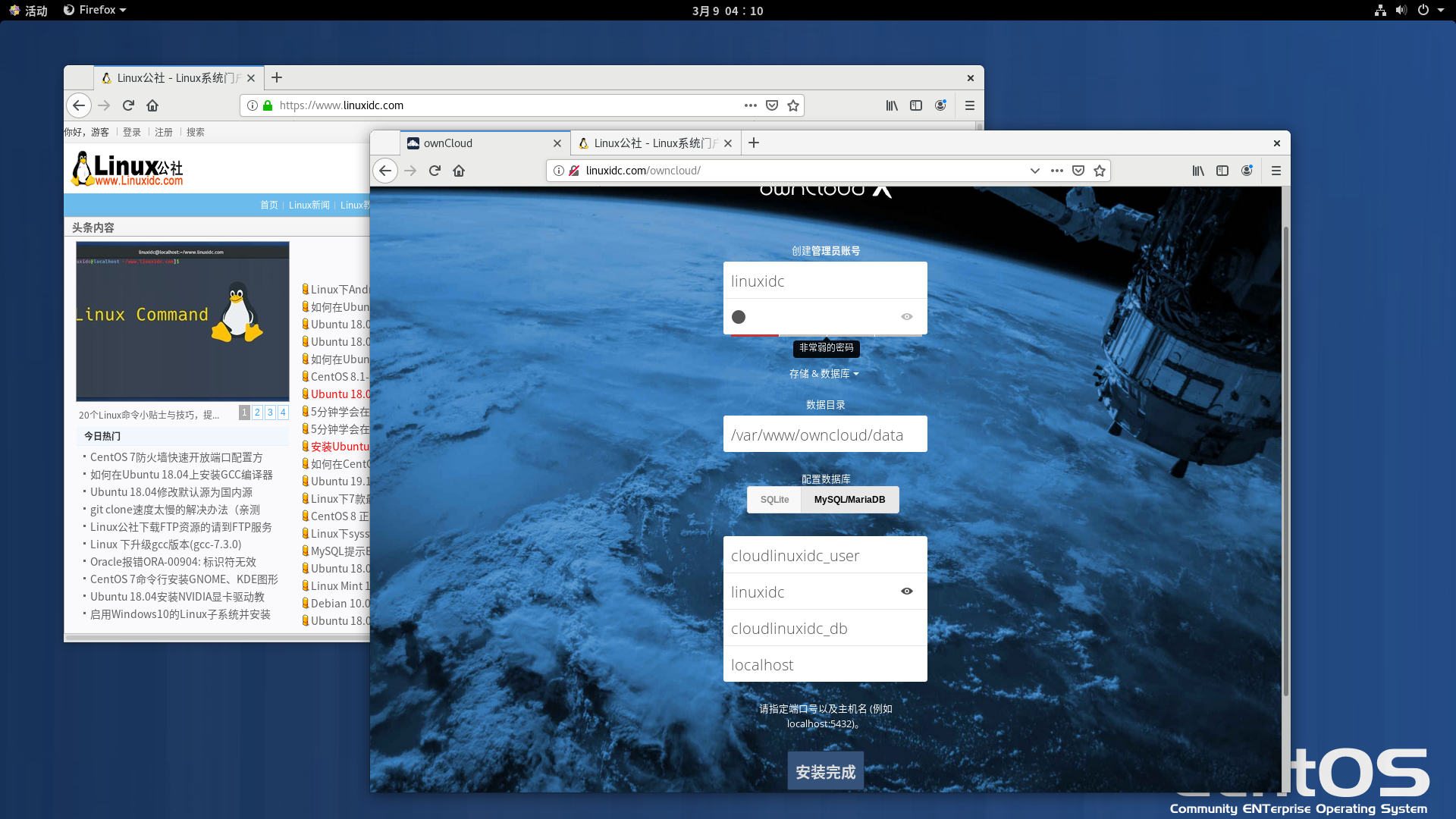Click Back button in rear Linux公社 window
This screenshot has width=1456, height=819.
(x=79, y=105)
